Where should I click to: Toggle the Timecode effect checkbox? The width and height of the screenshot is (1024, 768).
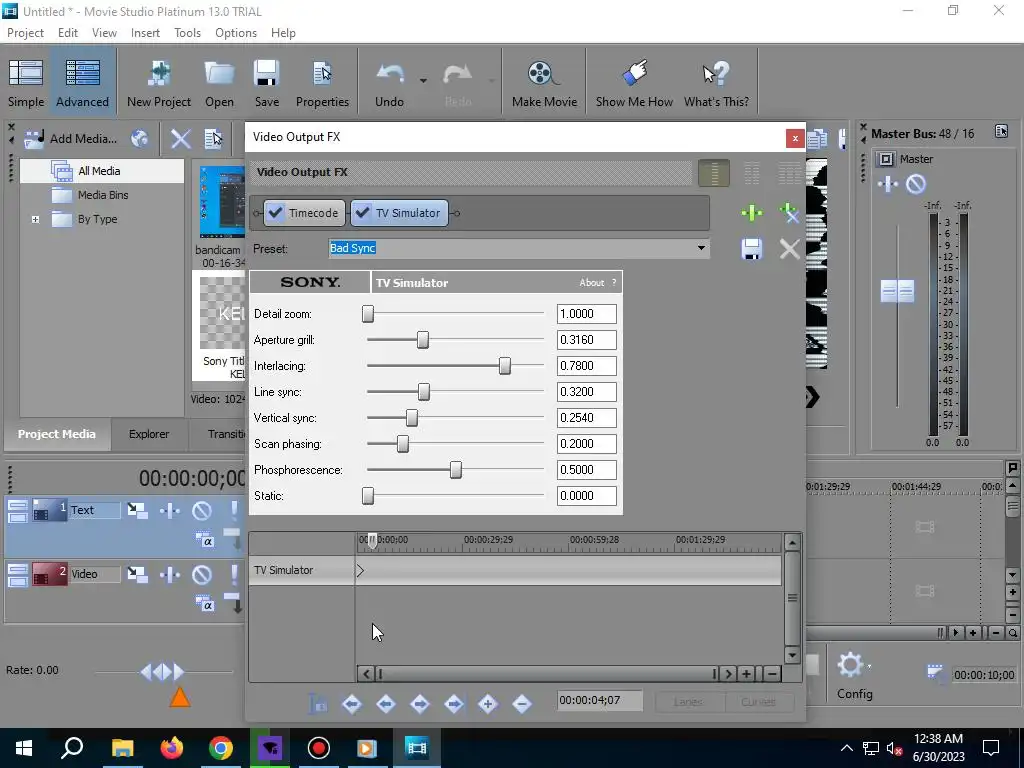[276, 213]
